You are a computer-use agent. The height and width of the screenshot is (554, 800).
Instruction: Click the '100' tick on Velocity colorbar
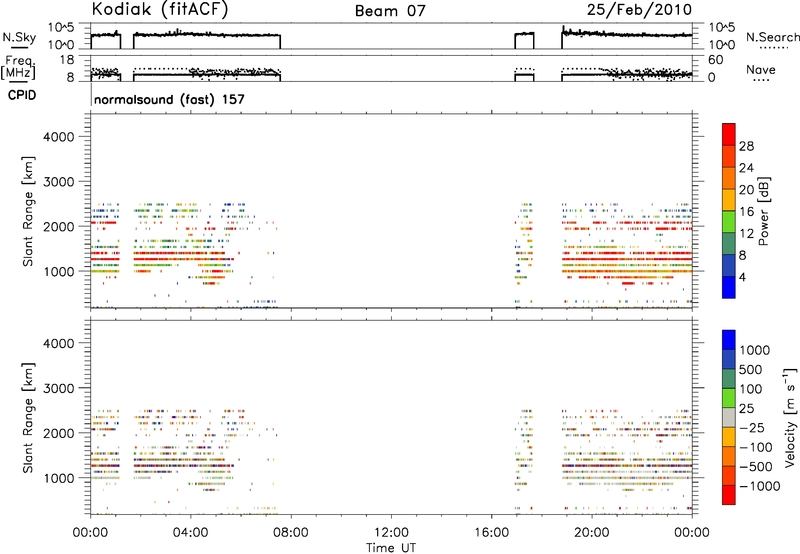click(751, 389)
